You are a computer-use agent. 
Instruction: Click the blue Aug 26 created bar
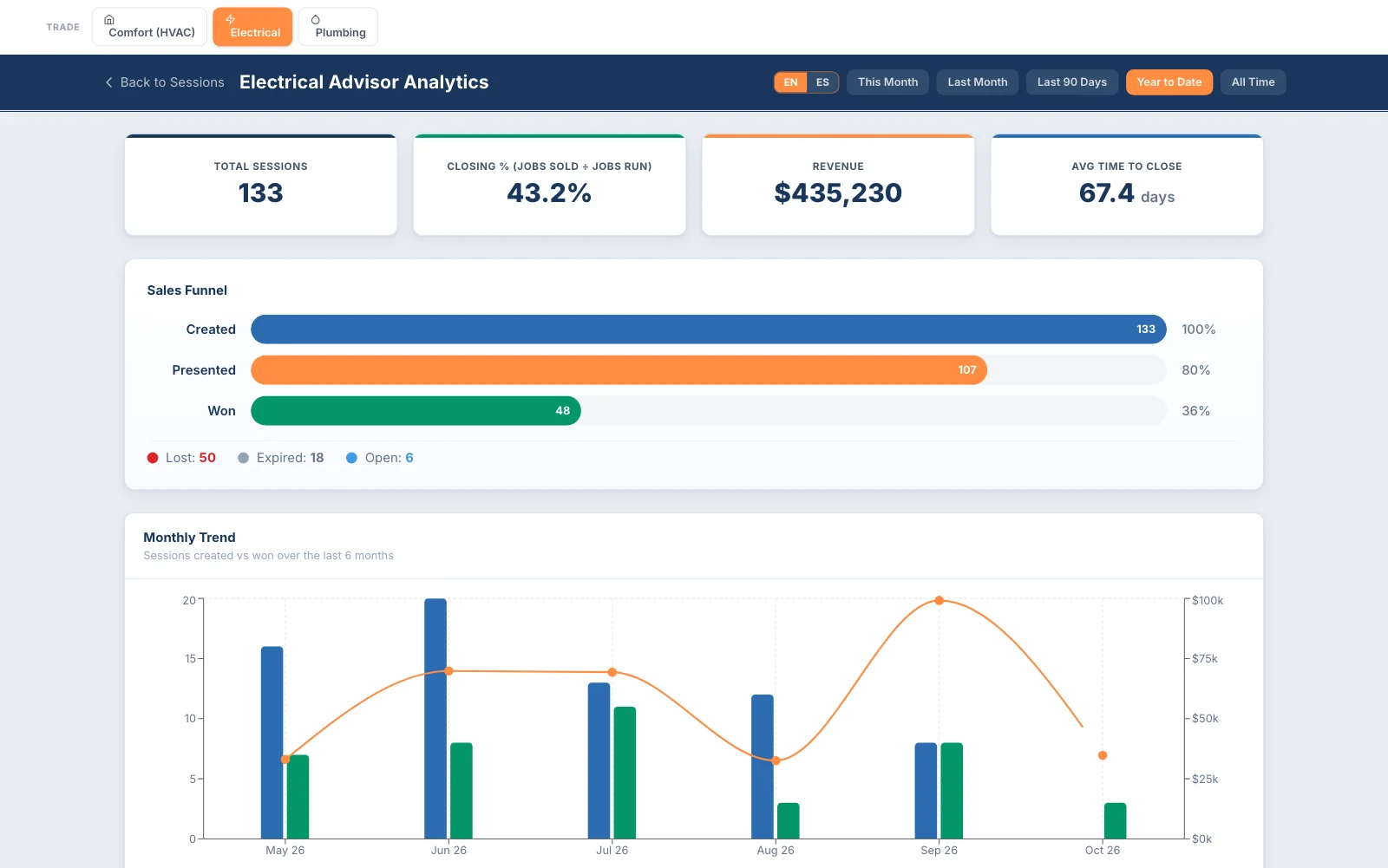pyautogui.click(x=763, y=767)
